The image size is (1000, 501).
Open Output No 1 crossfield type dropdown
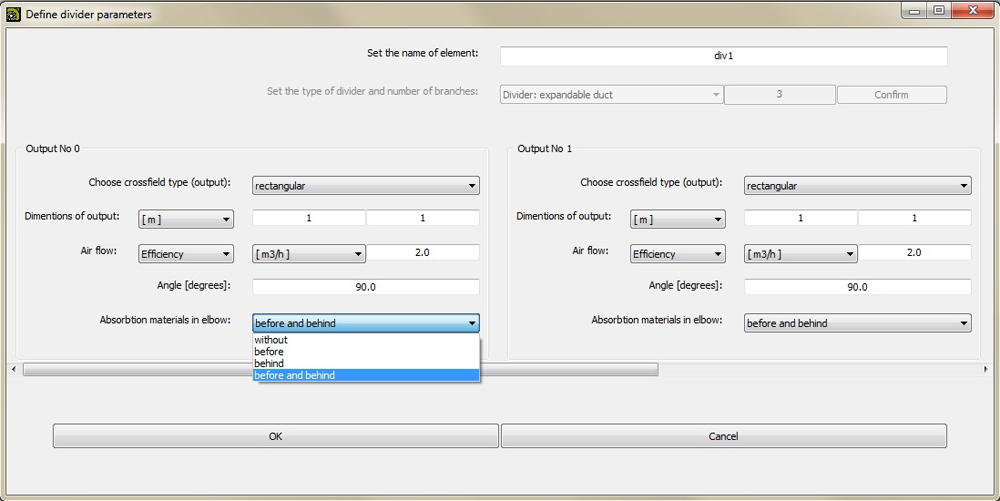tap(858, 185)
